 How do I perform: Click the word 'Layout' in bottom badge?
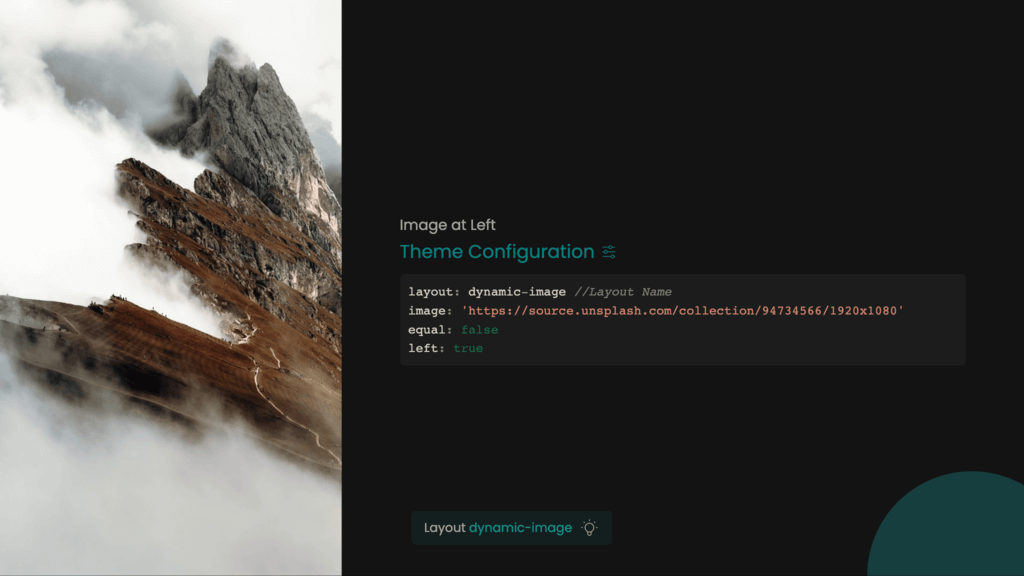pos(445,528)
